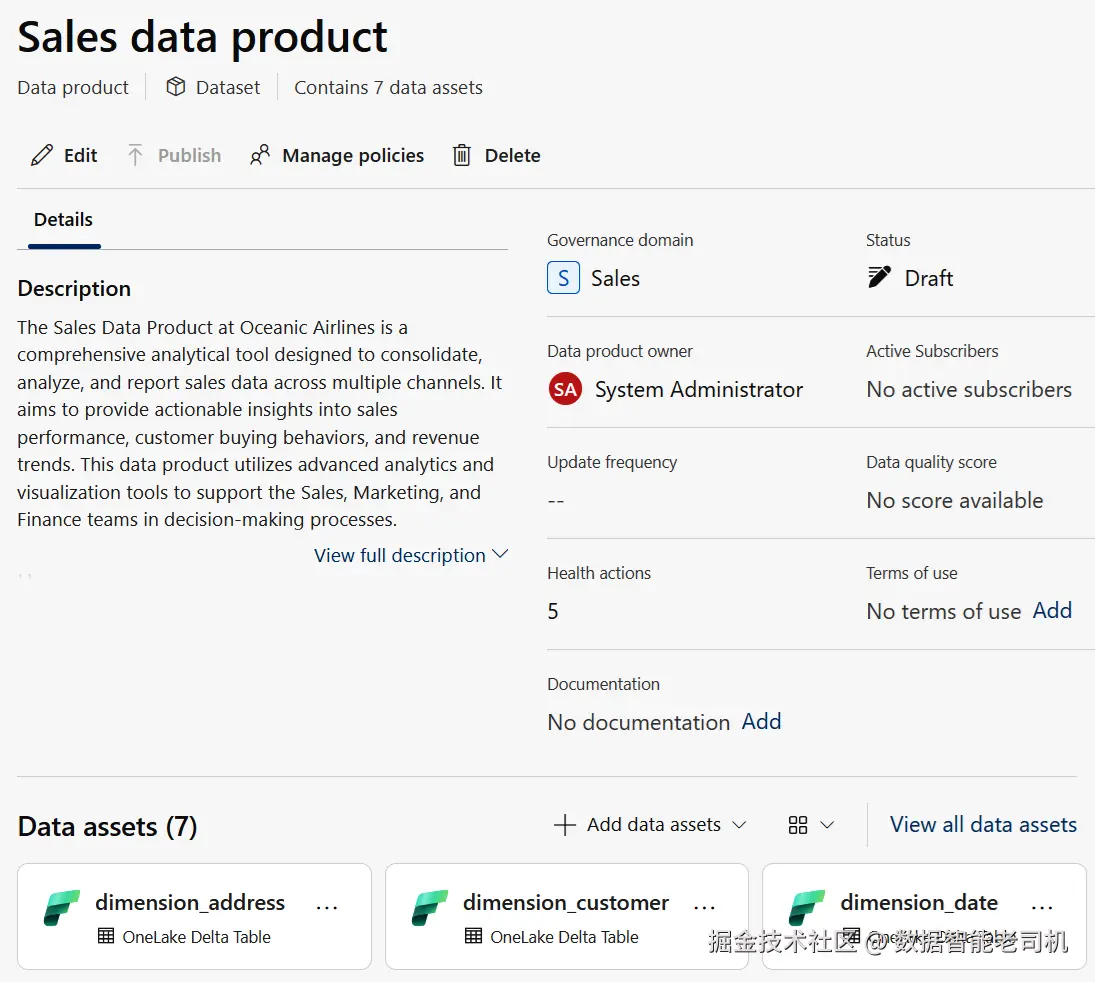Screen dimensions: 1095x982
Task: Click the Description section heading
Action: click(x=74, y=288)
